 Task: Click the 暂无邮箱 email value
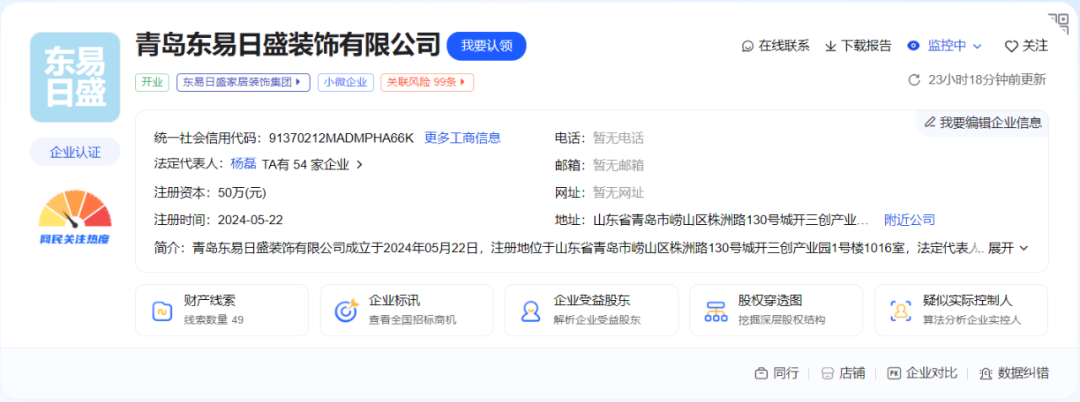click(x=618, y=165)
